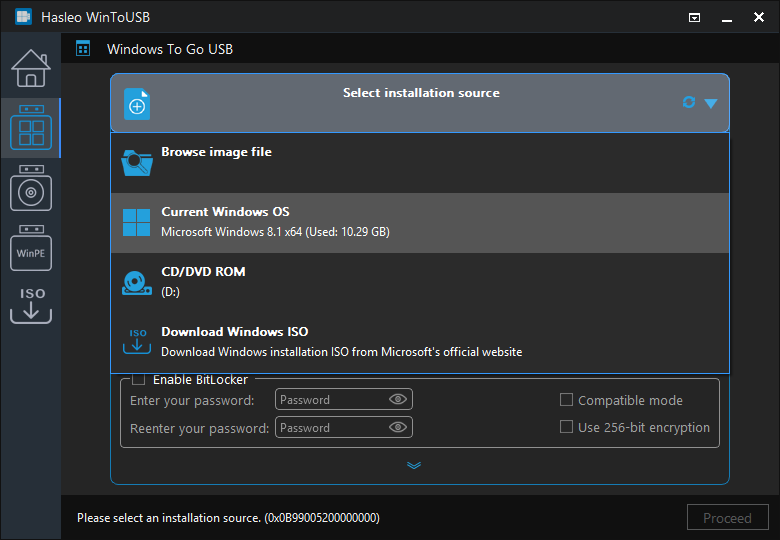Check Use 256-bit encryption
The width and height of the screenshot is (780, 540).
pos(566,427)
